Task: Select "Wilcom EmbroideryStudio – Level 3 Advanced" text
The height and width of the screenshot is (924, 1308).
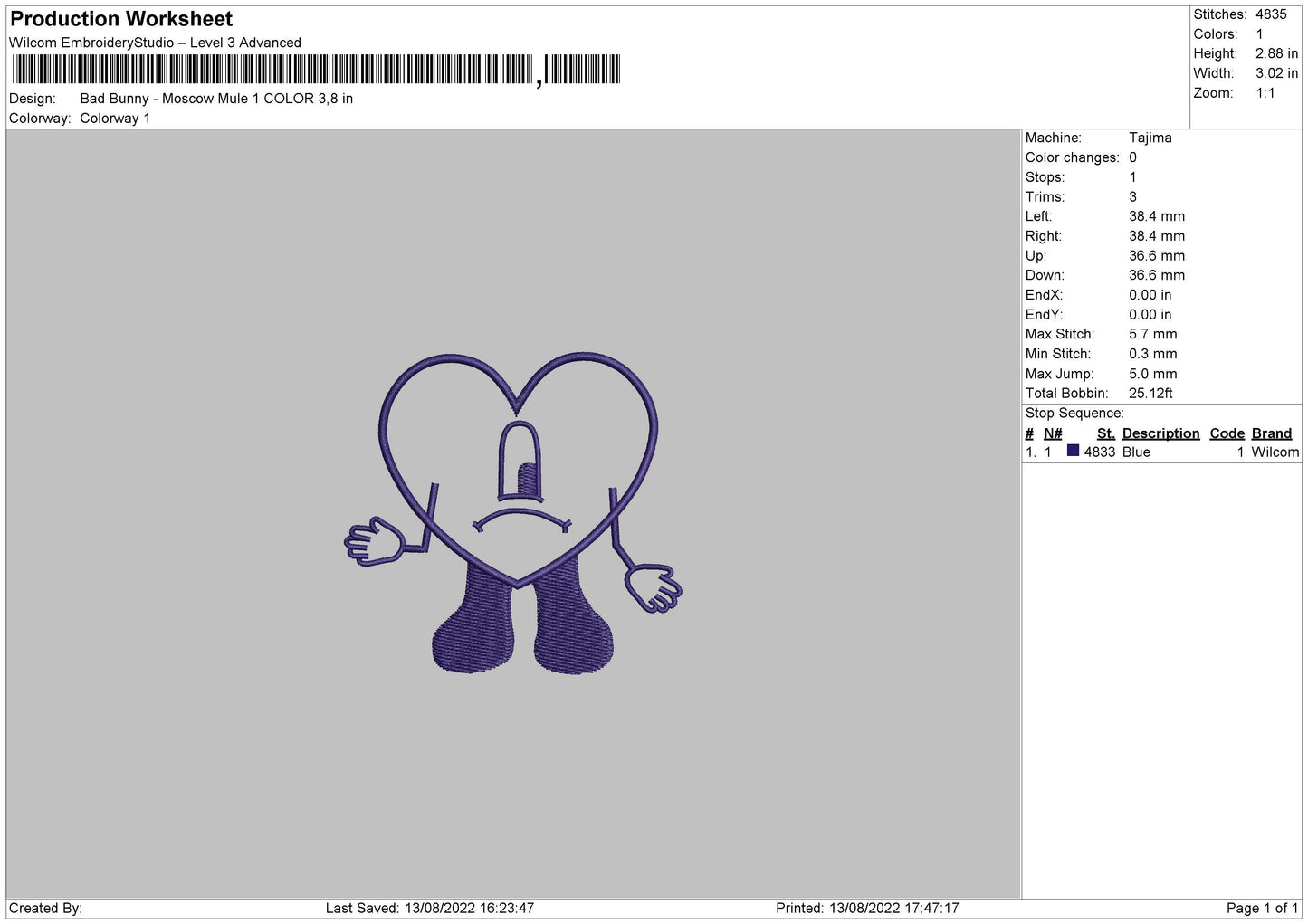Action: click(x=155, y=43)
